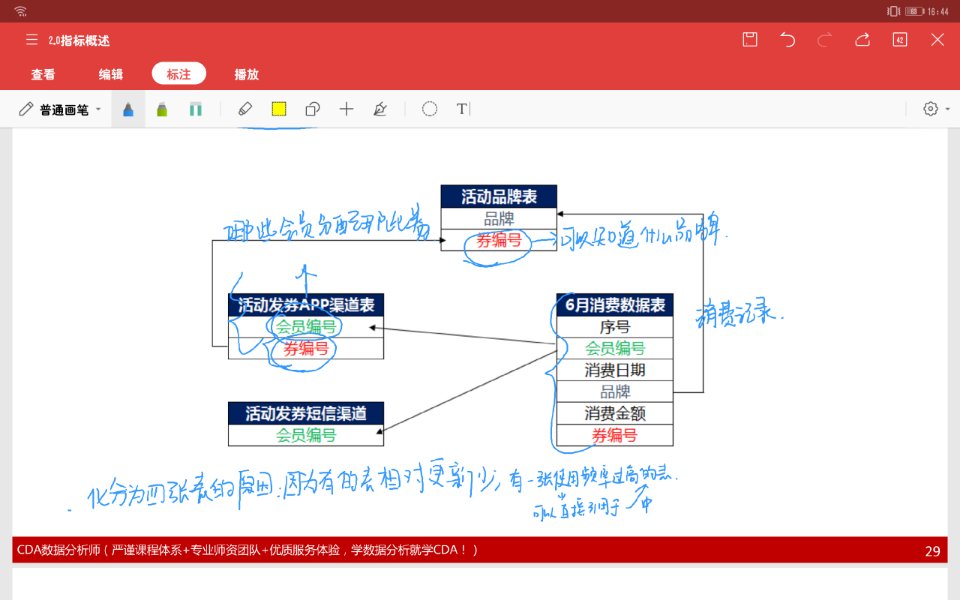Open the yellow color swatch
960x600 pixels.
279,109
